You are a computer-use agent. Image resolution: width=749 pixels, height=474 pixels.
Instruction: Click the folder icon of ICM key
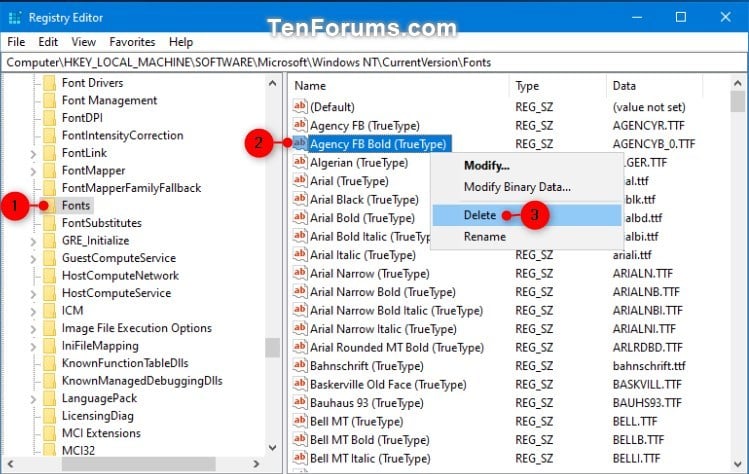[x=49, y=311]
